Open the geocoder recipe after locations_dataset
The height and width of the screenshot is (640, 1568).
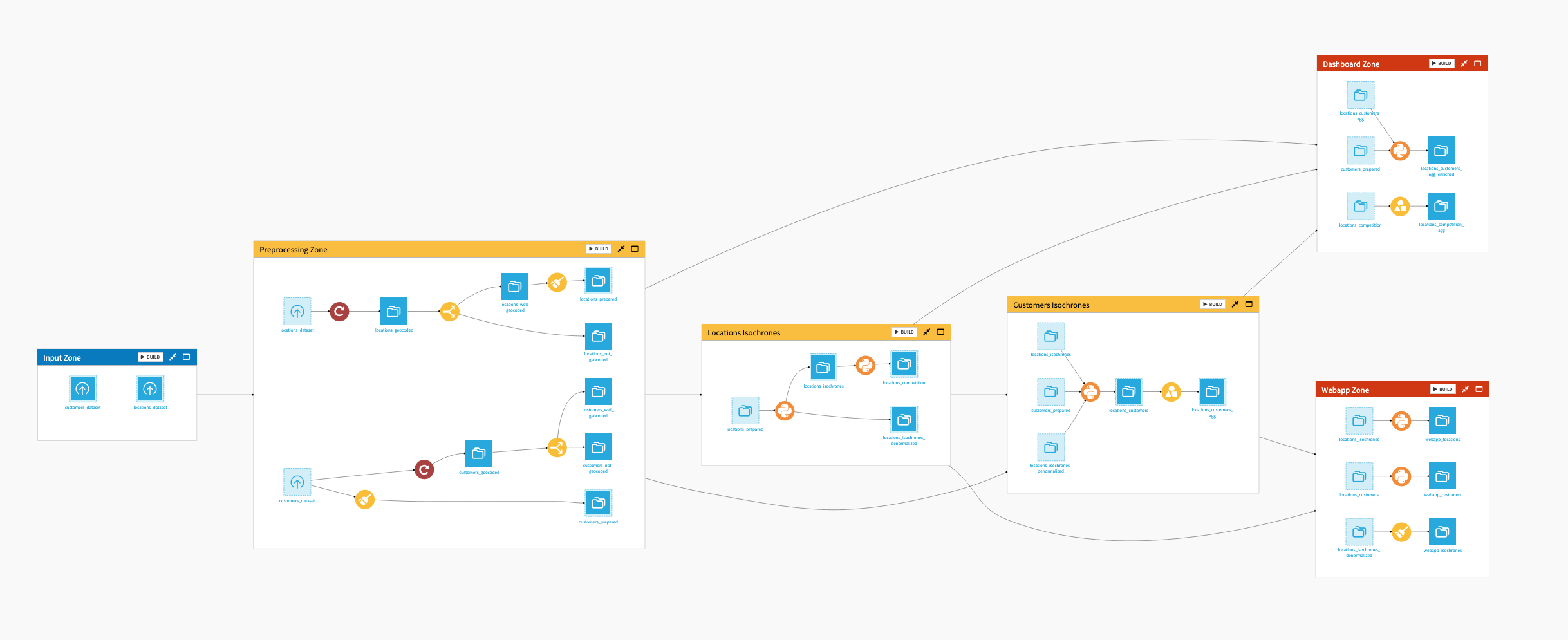[x=339, y=311]
